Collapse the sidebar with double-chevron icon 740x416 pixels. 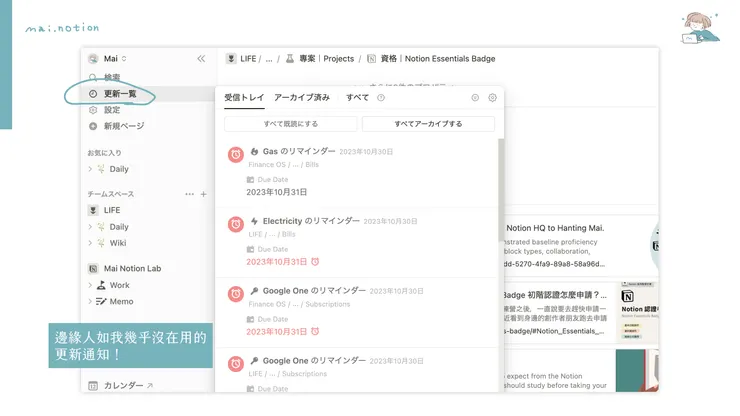click(x=201, y=59)
